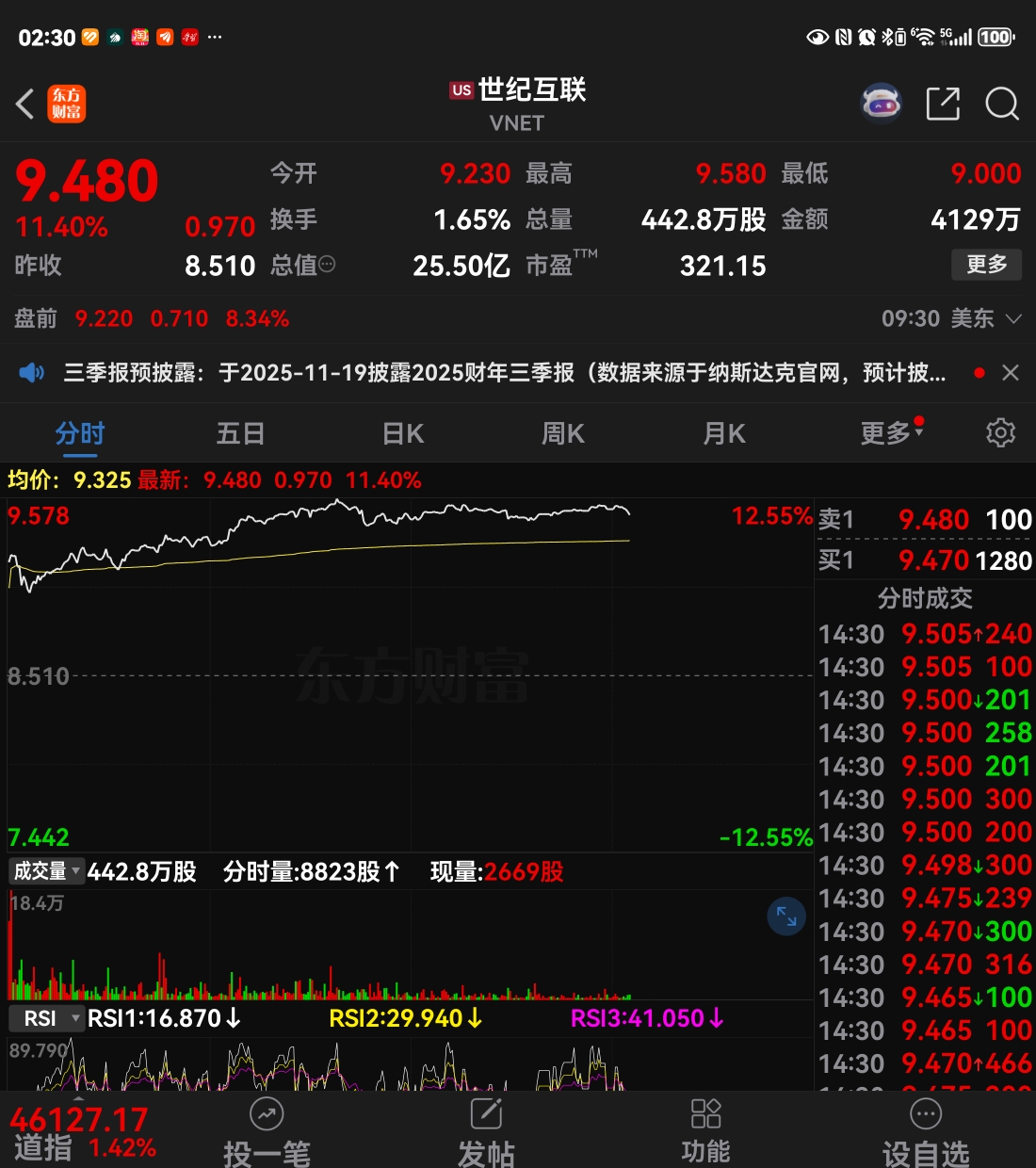Select trade row 9.500 258
The height and width of the screenshot is (1168, 1036).
[x=925, y=733]
